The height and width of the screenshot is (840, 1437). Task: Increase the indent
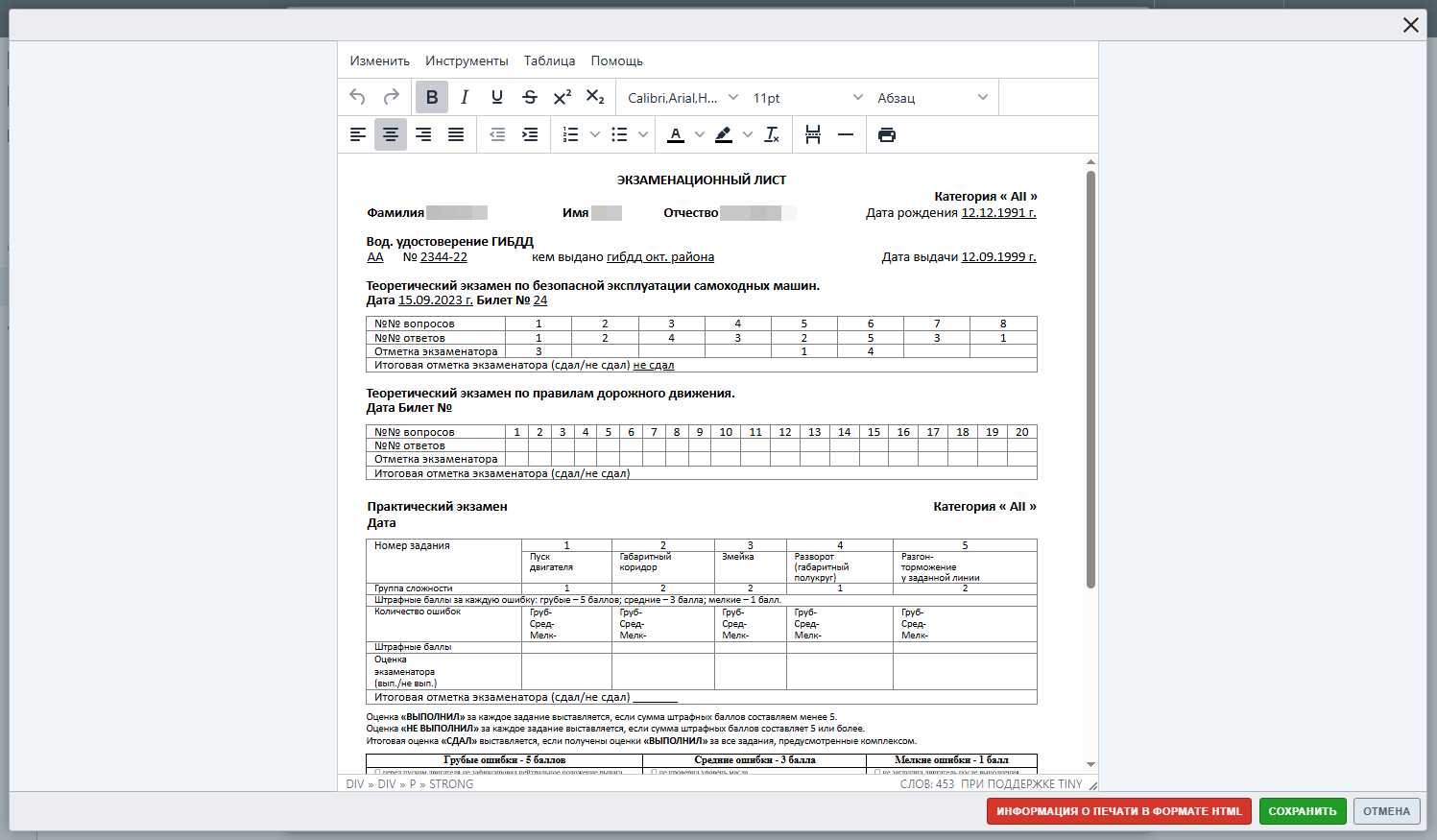pos(530,134)
